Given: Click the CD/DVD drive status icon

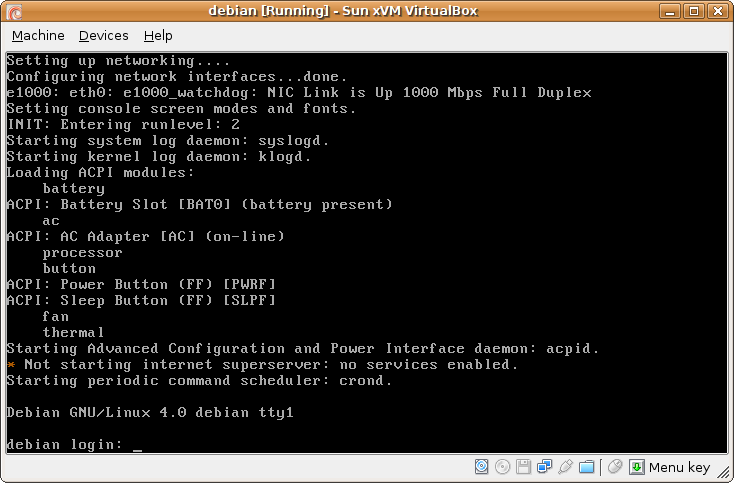Looking at the screenshot, I should (502, 467).
